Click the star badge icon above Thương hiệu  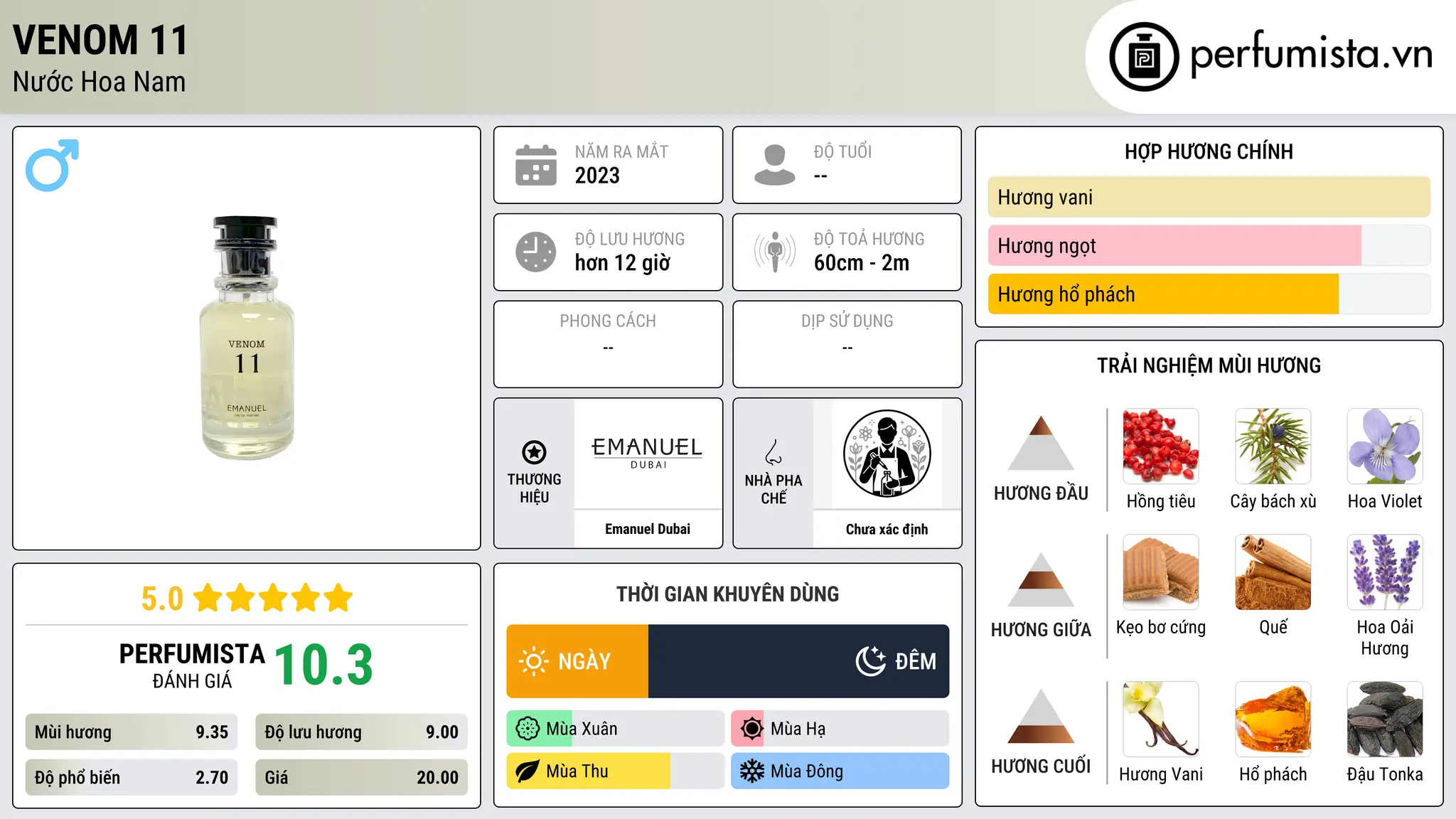coord(534,452)
